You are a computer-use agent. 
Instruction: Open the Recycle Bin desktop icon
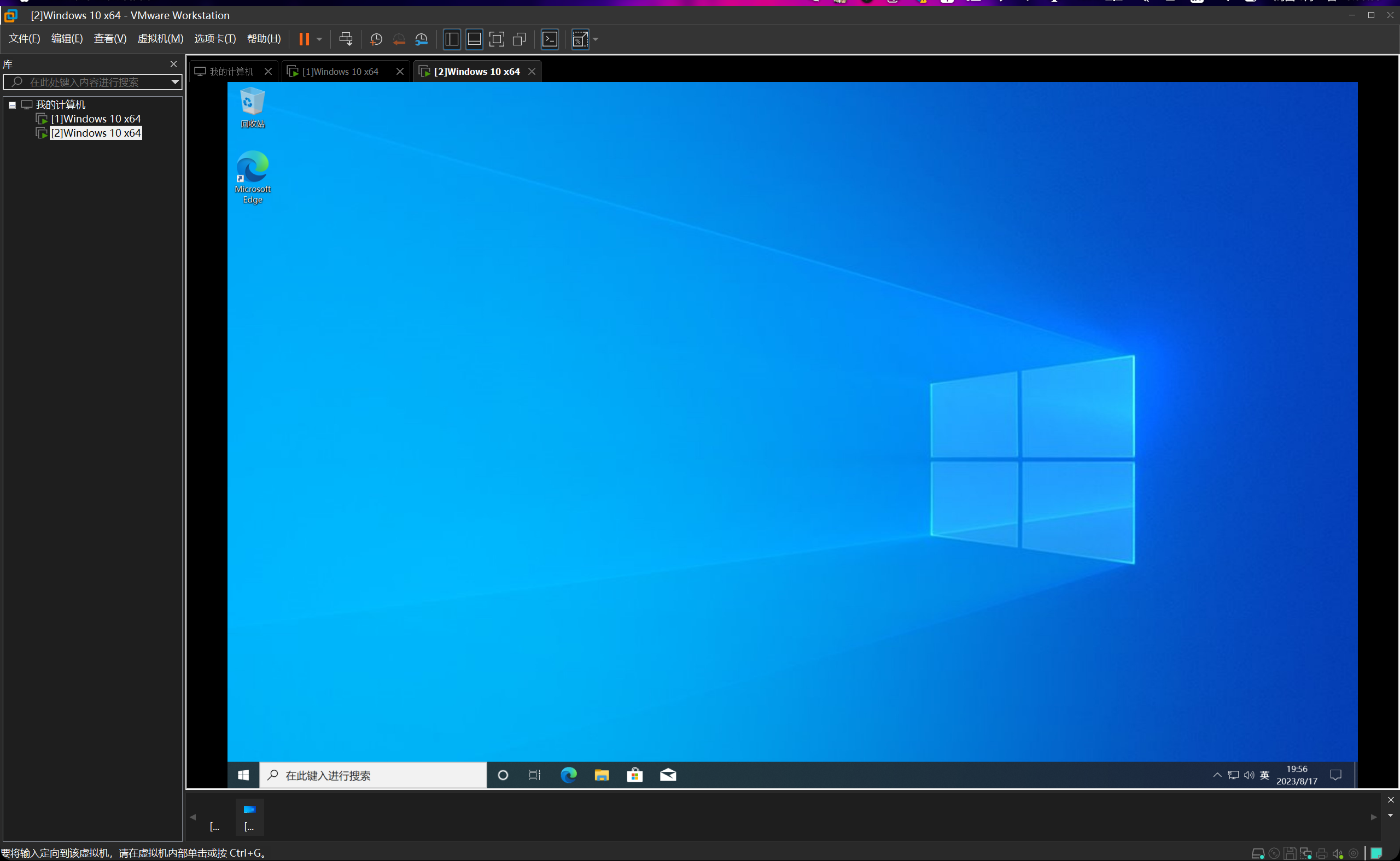pyautogui.click(x=252, y=107)
